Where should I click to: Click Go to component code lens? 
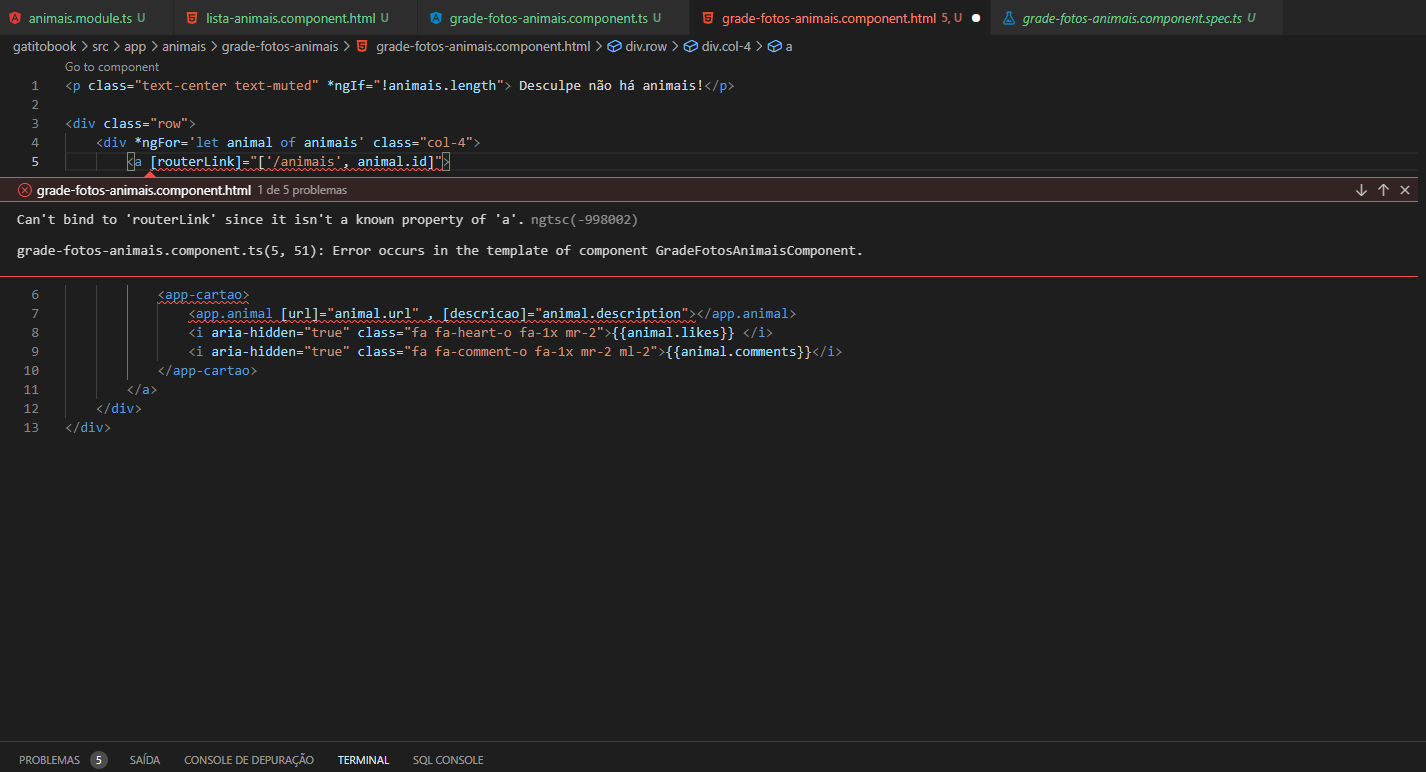click(112, 67)
